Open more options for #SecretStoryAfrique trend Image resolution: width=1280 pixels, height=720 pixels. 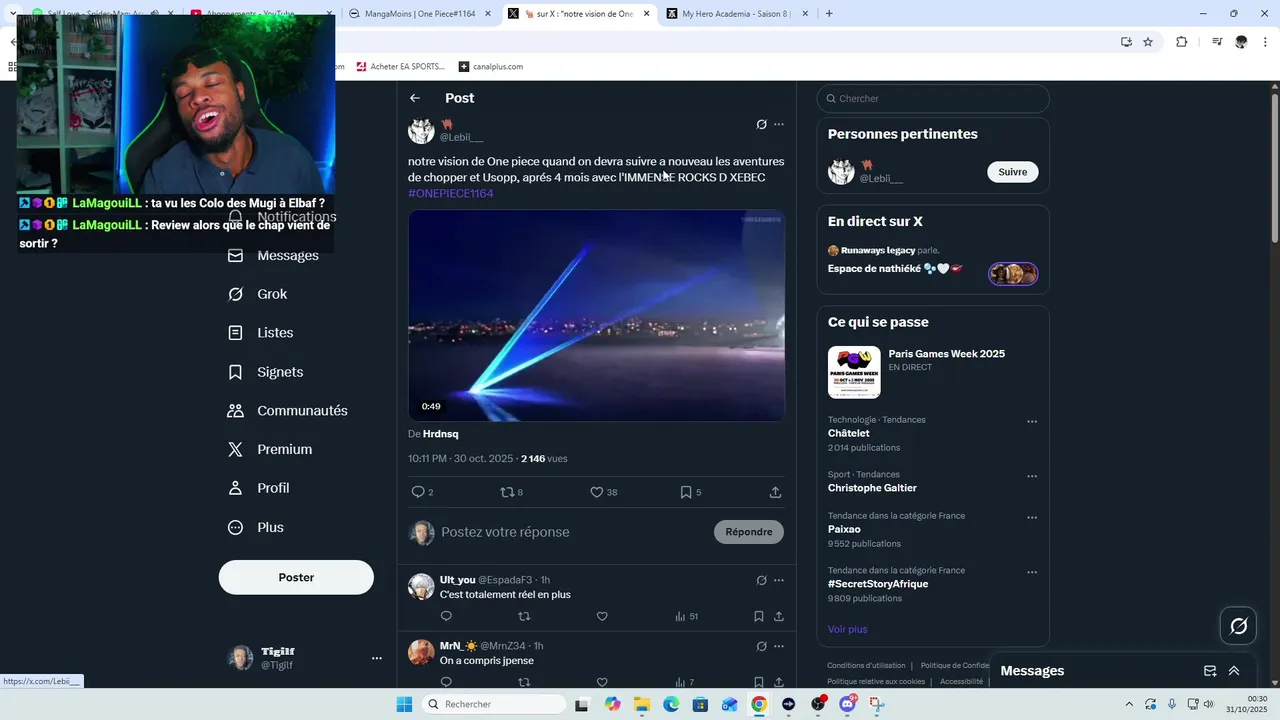pyautogui.click(x=1032, y=573)
